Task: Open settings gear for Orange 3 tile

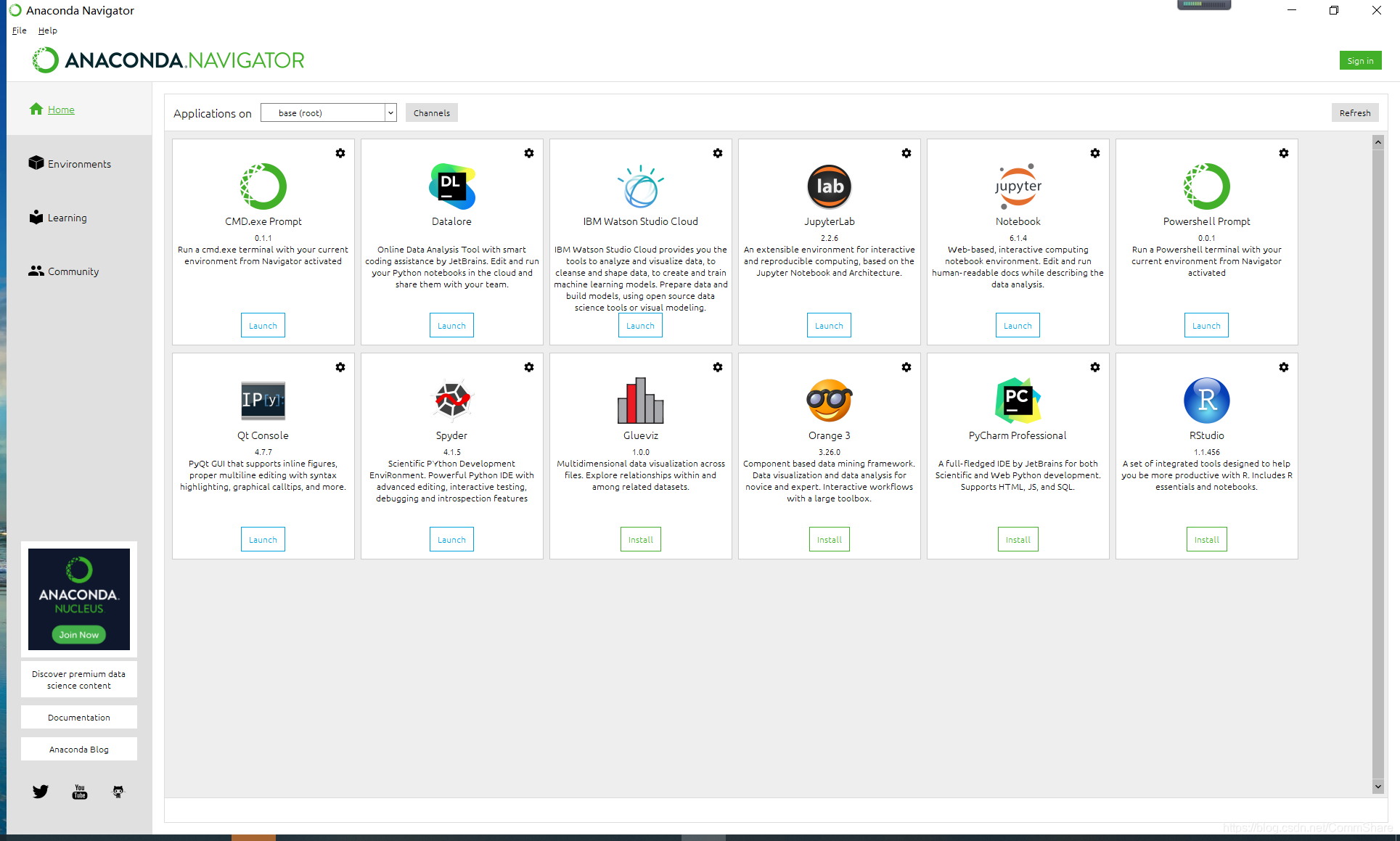Action: (x=906, y=367)
